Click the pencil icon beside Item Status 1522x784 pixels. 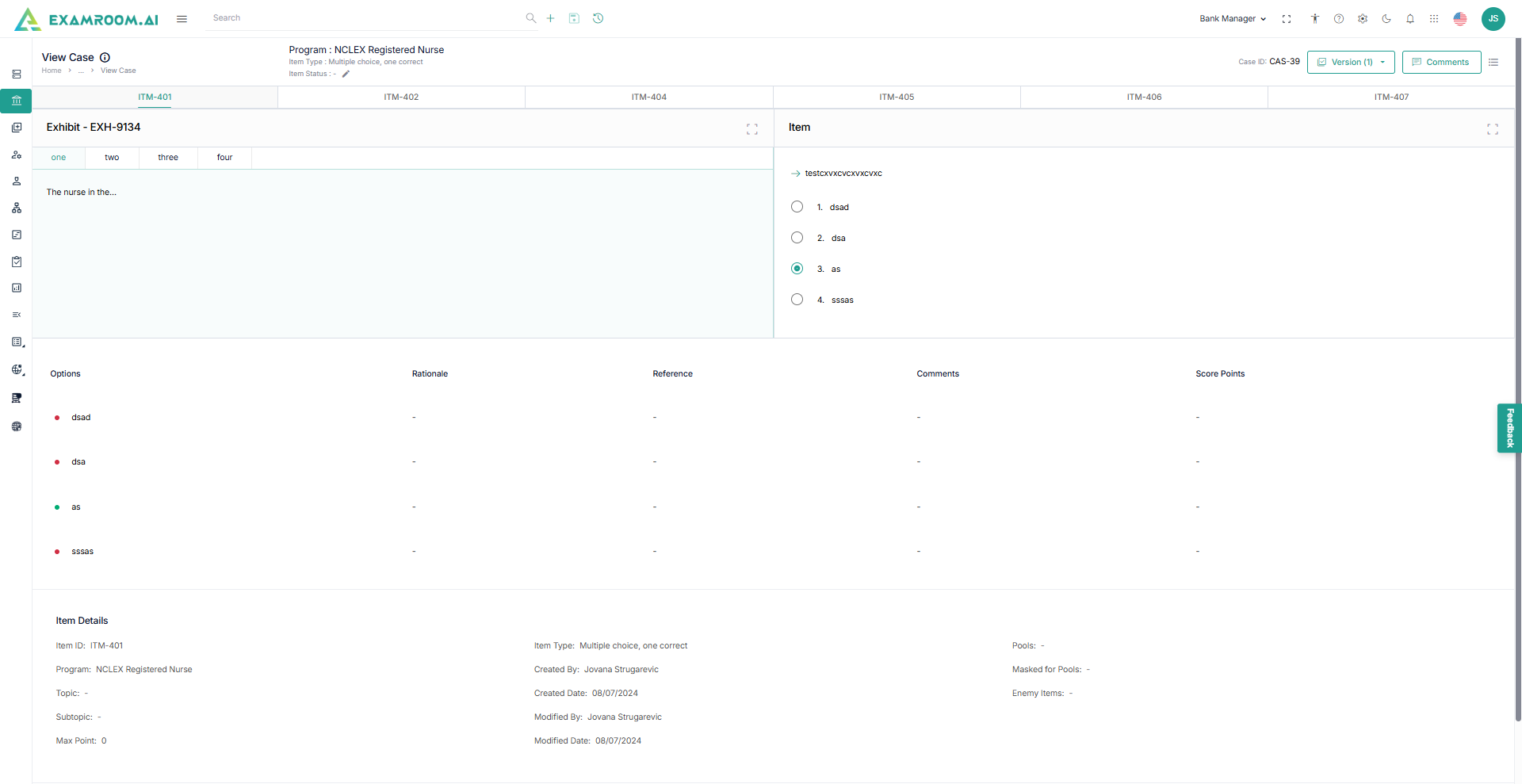tap(346, 74)
